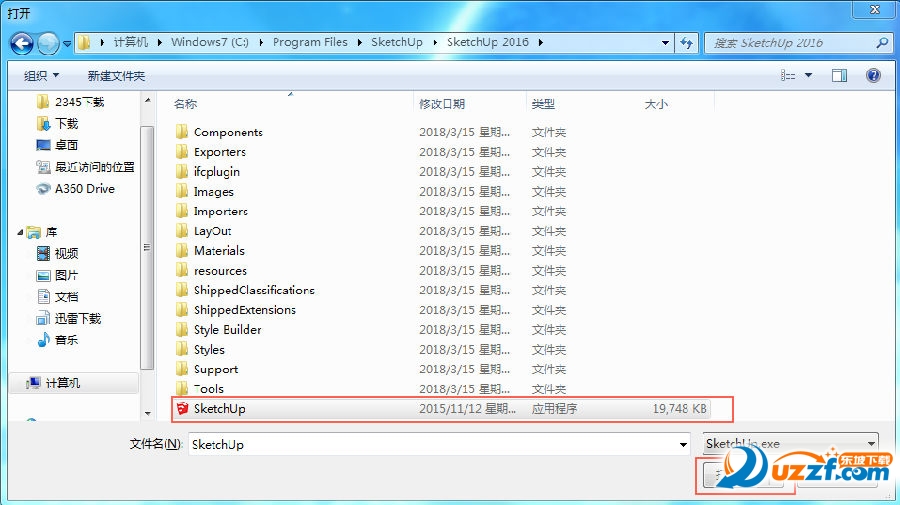Open the 组织 menu

point(41,75)
